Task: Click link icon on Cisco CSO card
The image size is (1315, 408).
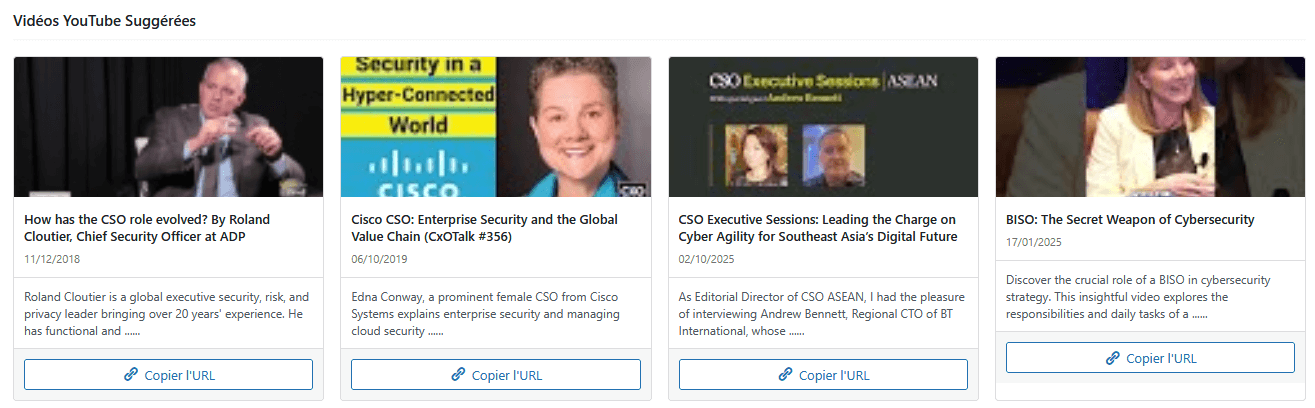Action: [459, 375]
